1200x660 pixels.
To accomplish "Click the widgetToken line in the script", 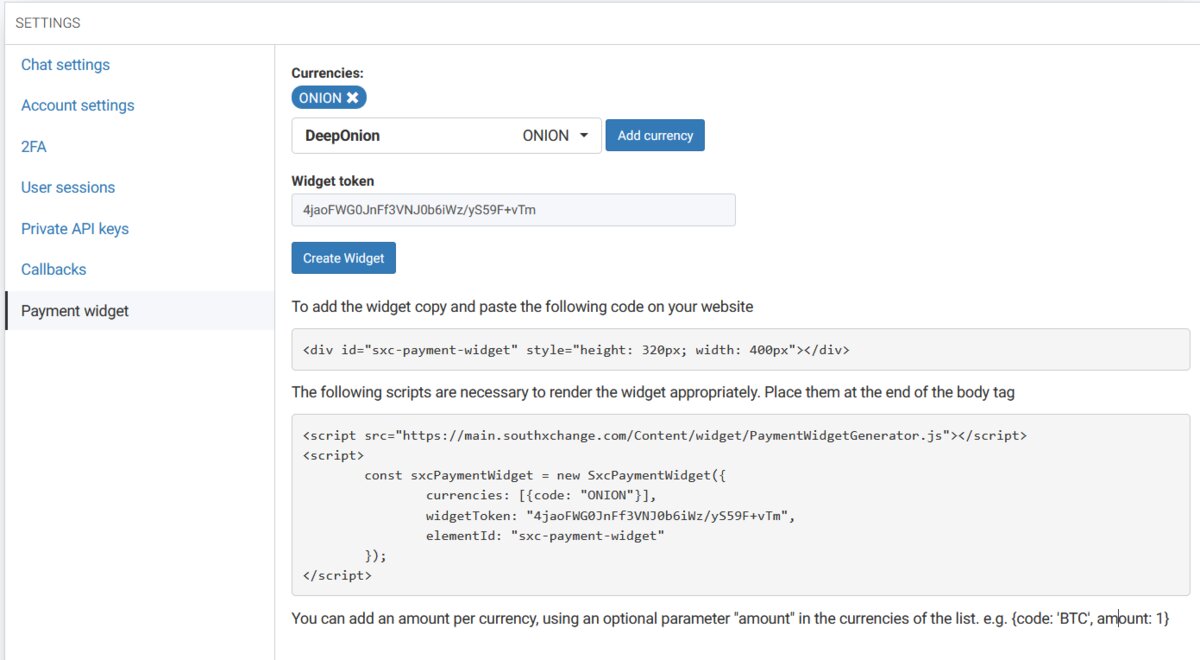I will pyautogui.click(x=609, y=516).
